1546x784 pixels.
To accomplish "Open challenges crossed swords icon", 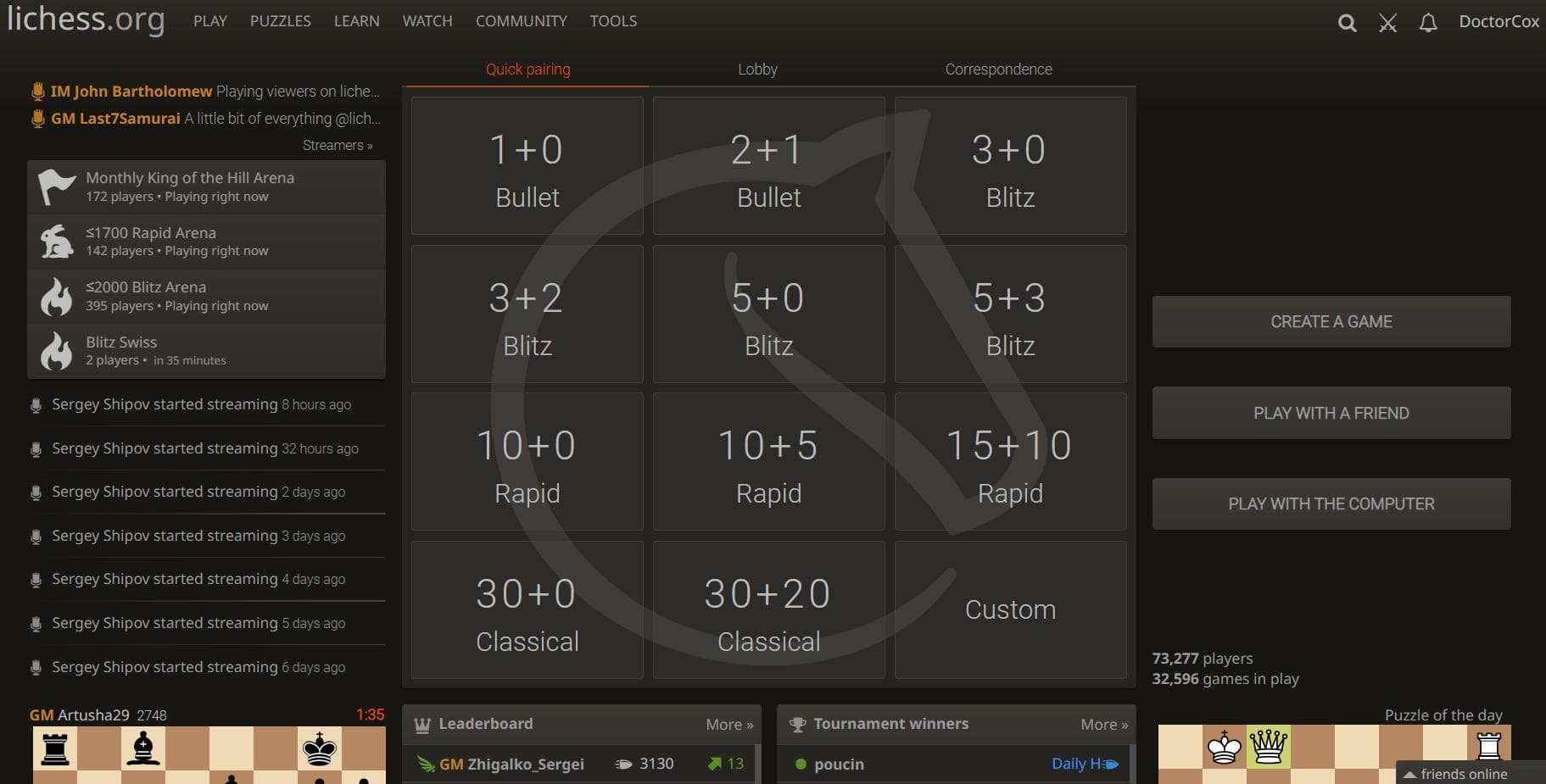I will click(x=1387, y=23).
